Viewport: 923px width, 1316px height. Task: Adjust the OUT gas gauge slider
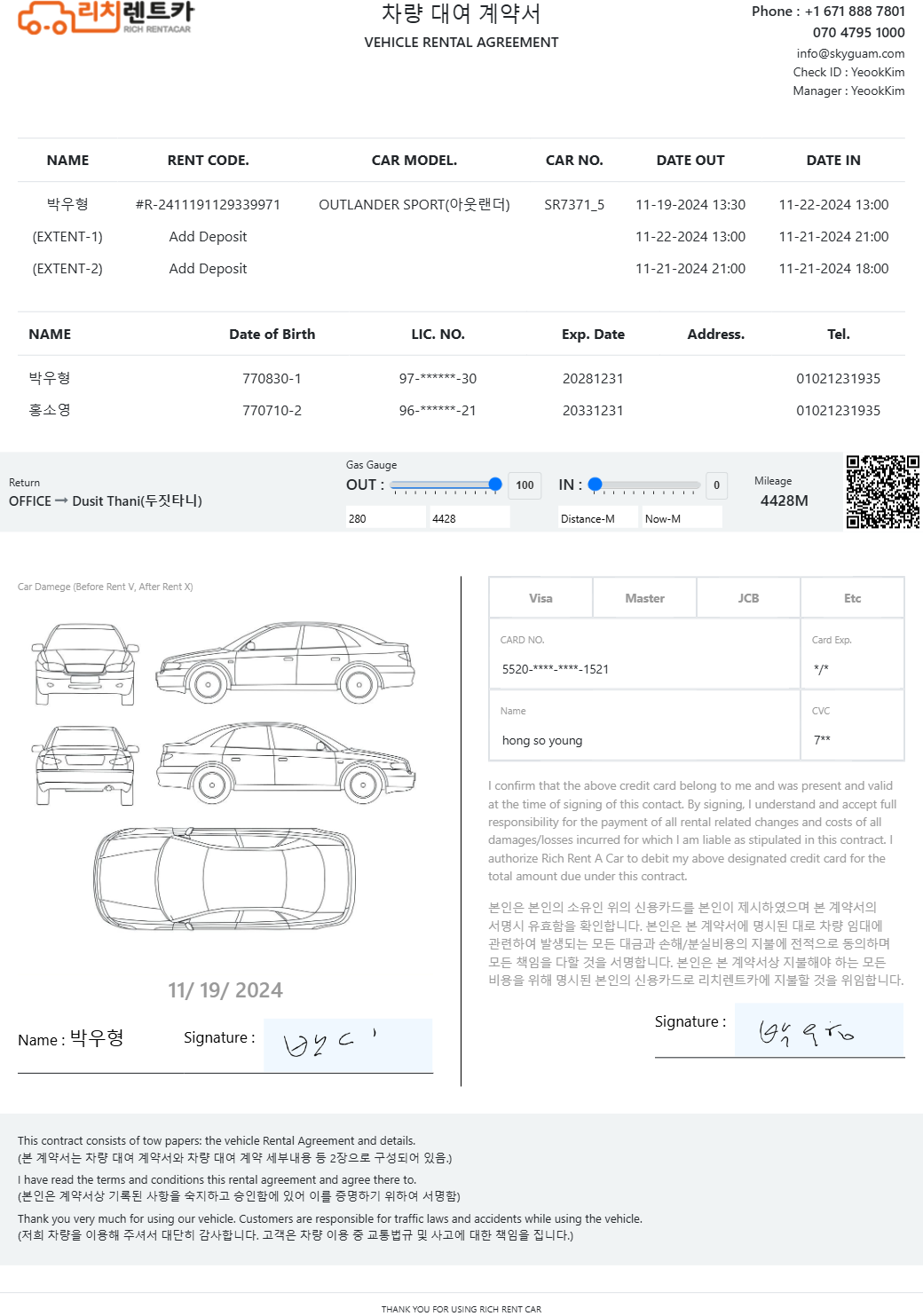[446, 485]
